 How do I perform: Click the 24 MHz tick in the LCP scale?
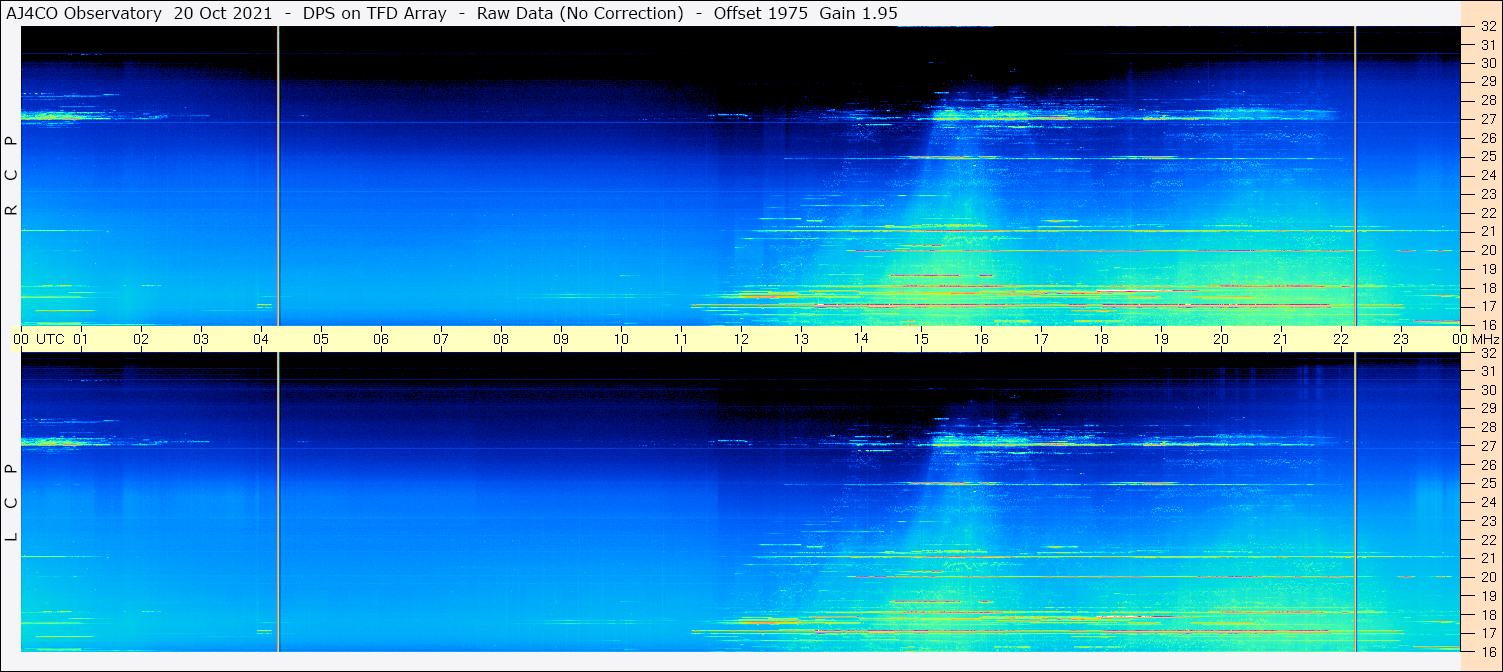tap(1487, 502)
